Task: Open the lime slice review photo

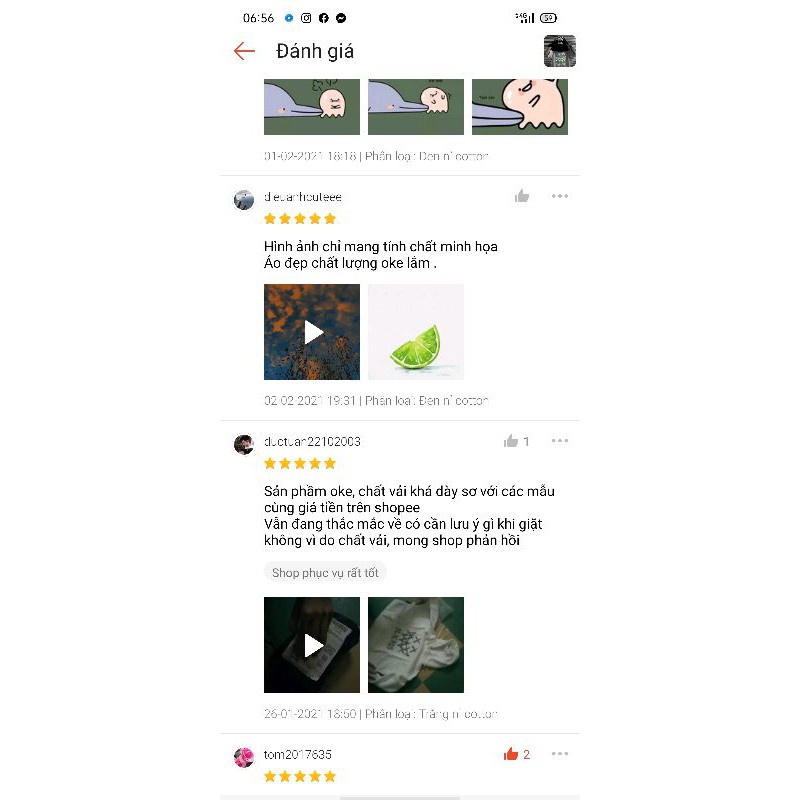Action: (x=416, y=332)
